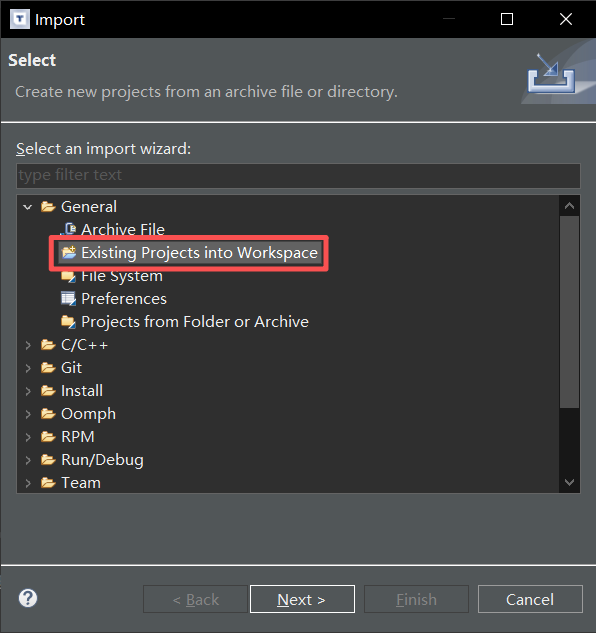Click the scroll up arrow in wizard list
This screenshot has width=596, height=633.
569,206
